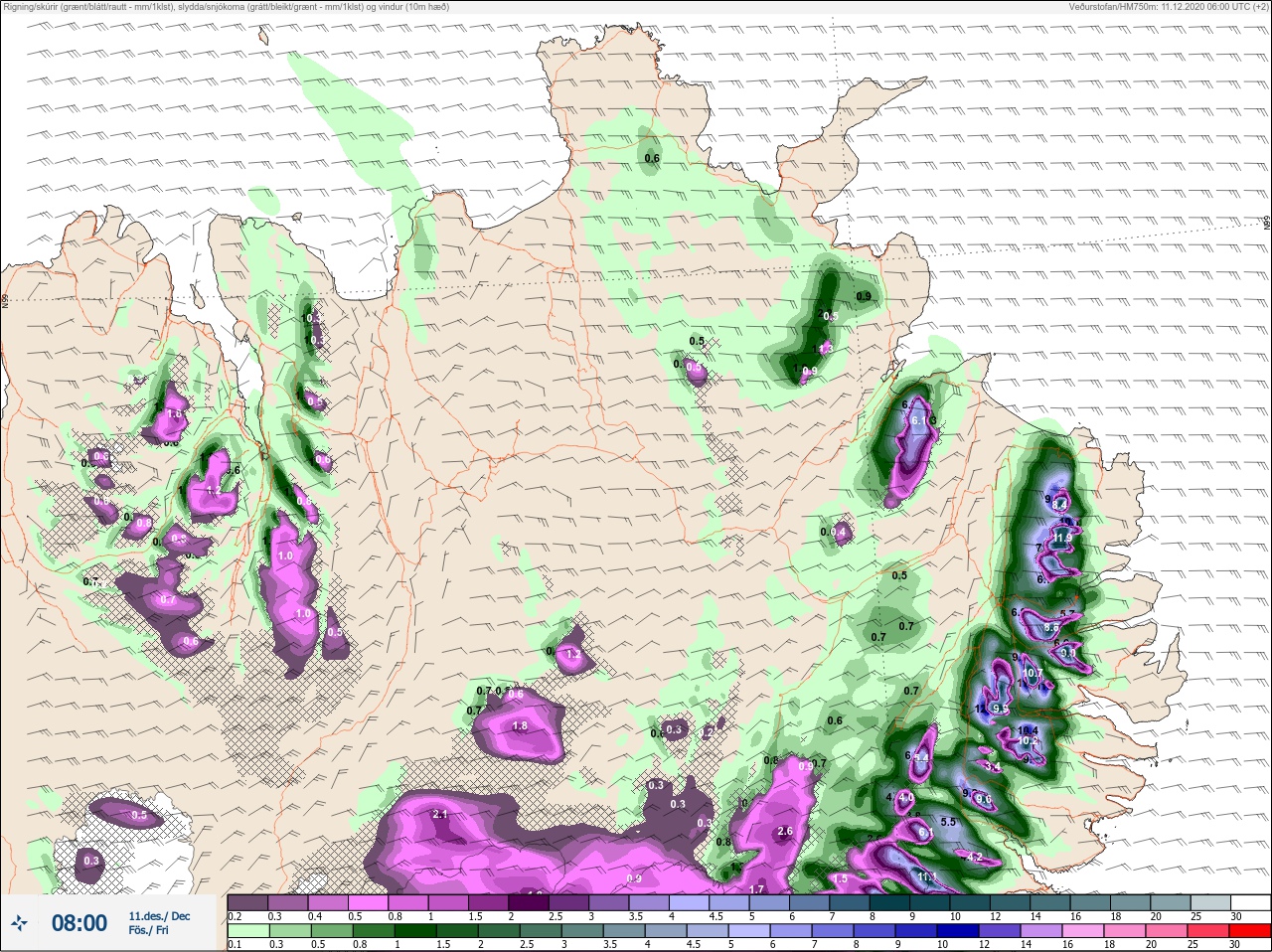Select the white upper legend swatch labeled 30
Screen dimensions: 1272x952
pyautogui.click(x=1250, y=901)
